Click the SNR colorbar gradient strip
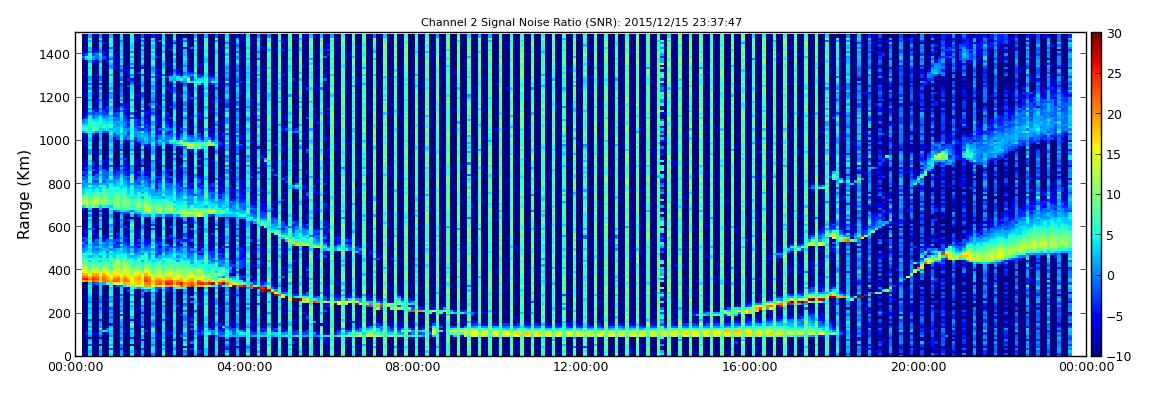 (x=1096, y=194)
